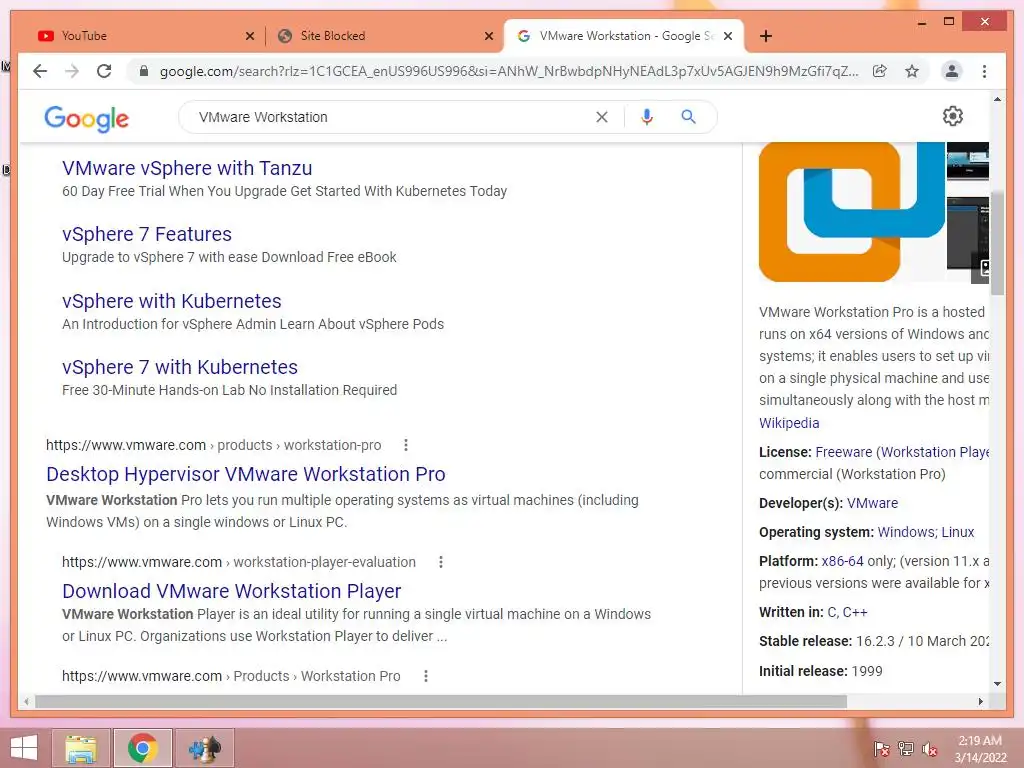Open File Explorer from the taskbar

tap(82, 748)
